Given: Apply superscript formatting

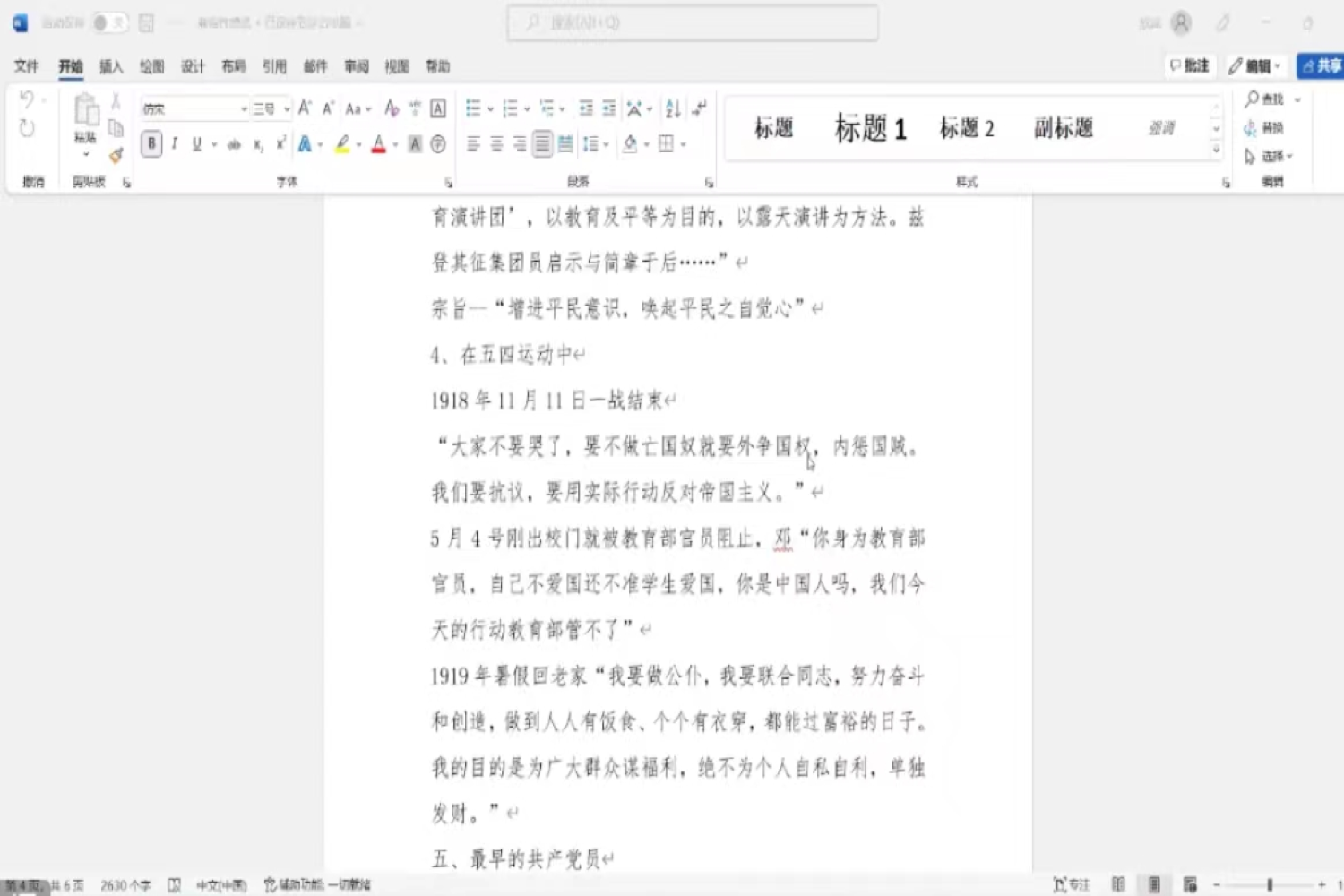Looking at the screenshot, I should tap(280, 144).
